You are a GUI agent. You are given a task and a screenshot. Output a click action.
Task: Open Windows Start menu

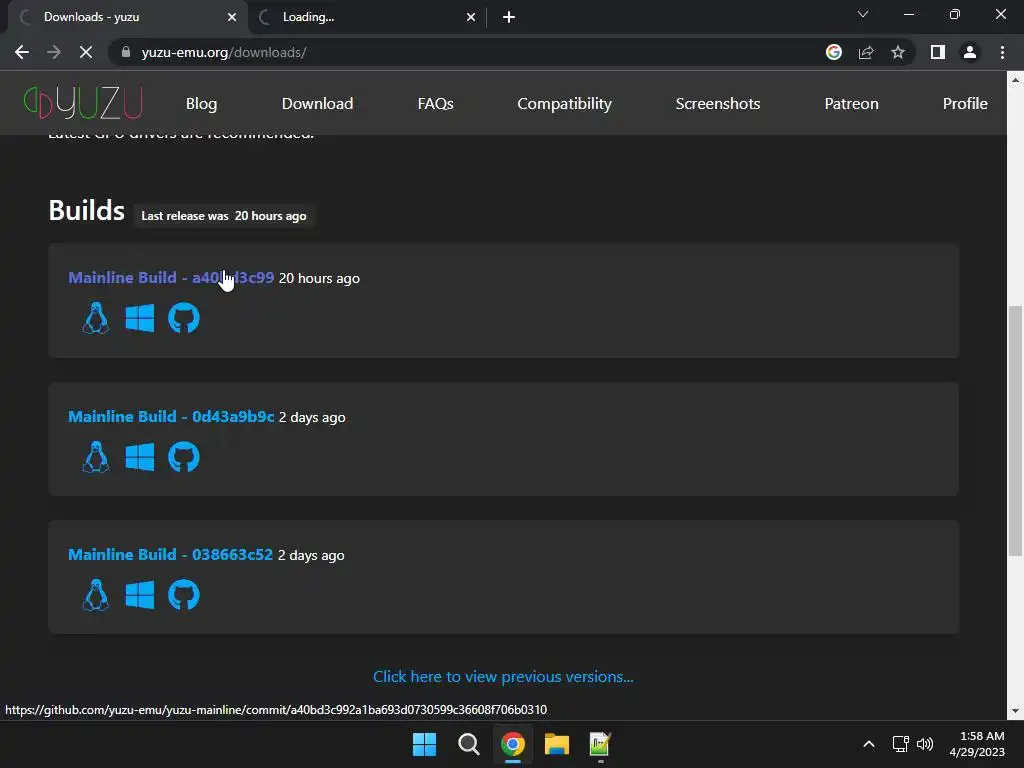(x=424, y=744)
